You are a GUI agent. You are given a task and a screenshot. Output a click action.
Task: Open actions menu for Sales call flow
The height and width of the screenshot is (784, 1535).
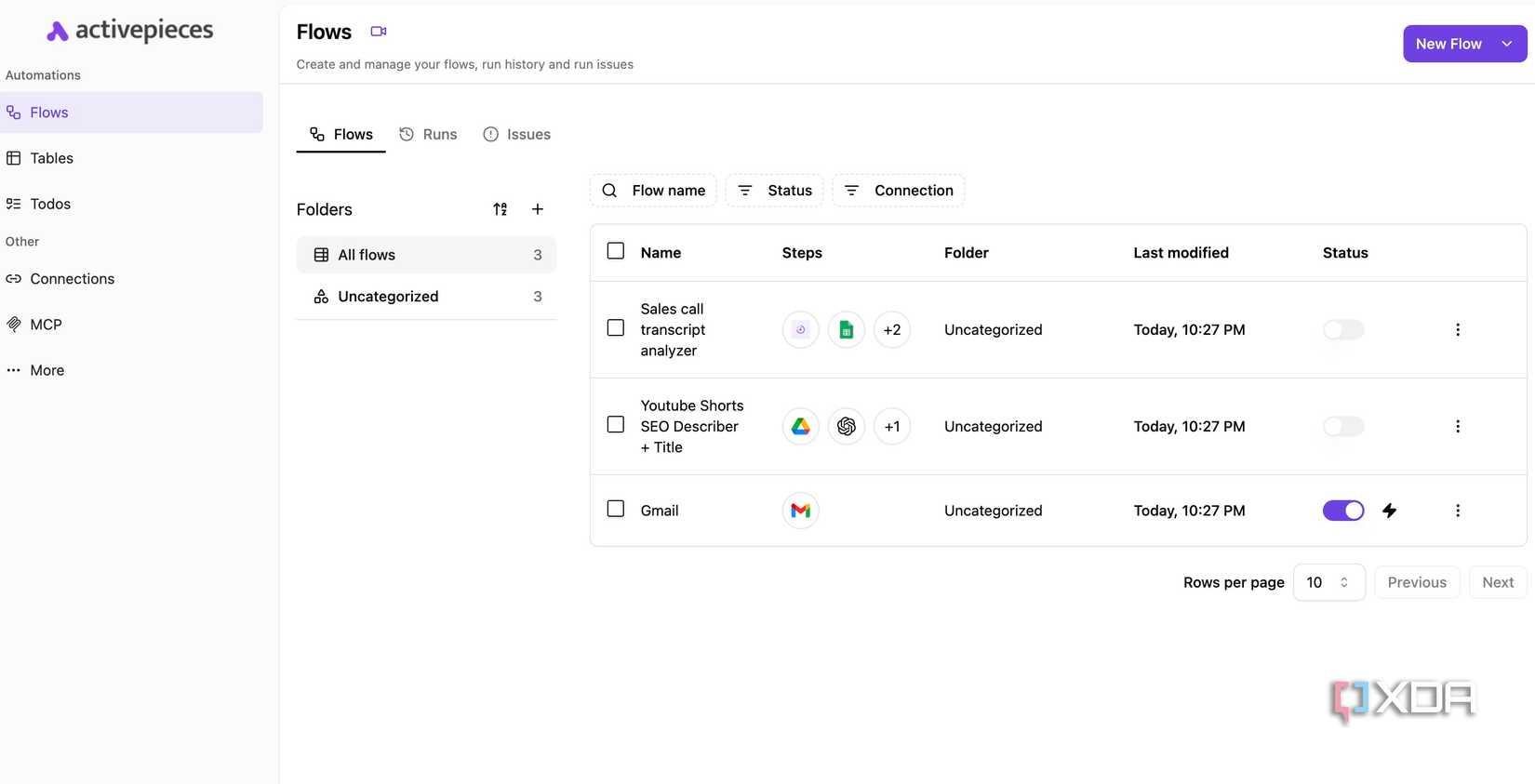tap(1458, 329)
